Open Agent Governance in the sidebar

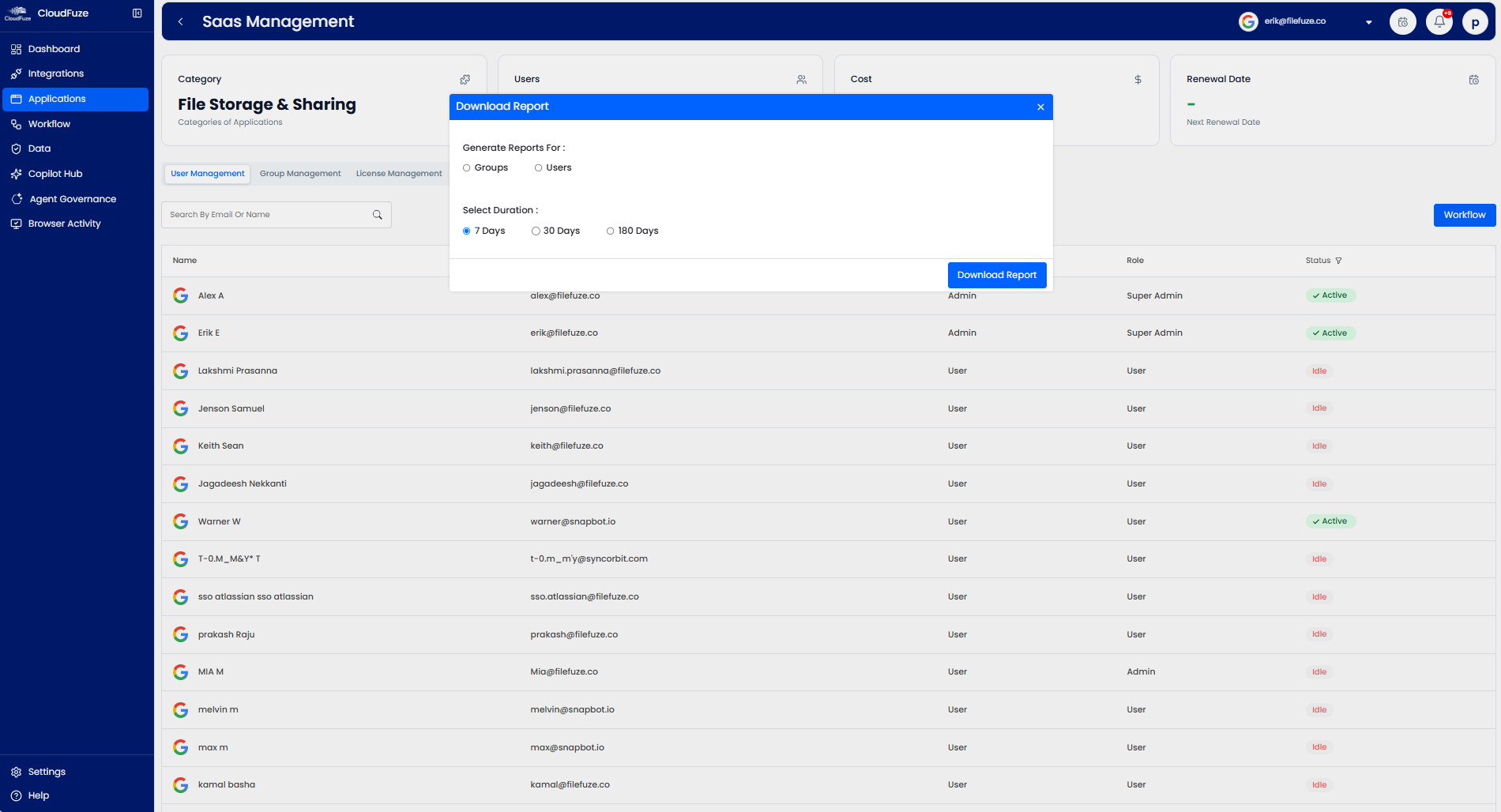(76, 199)
